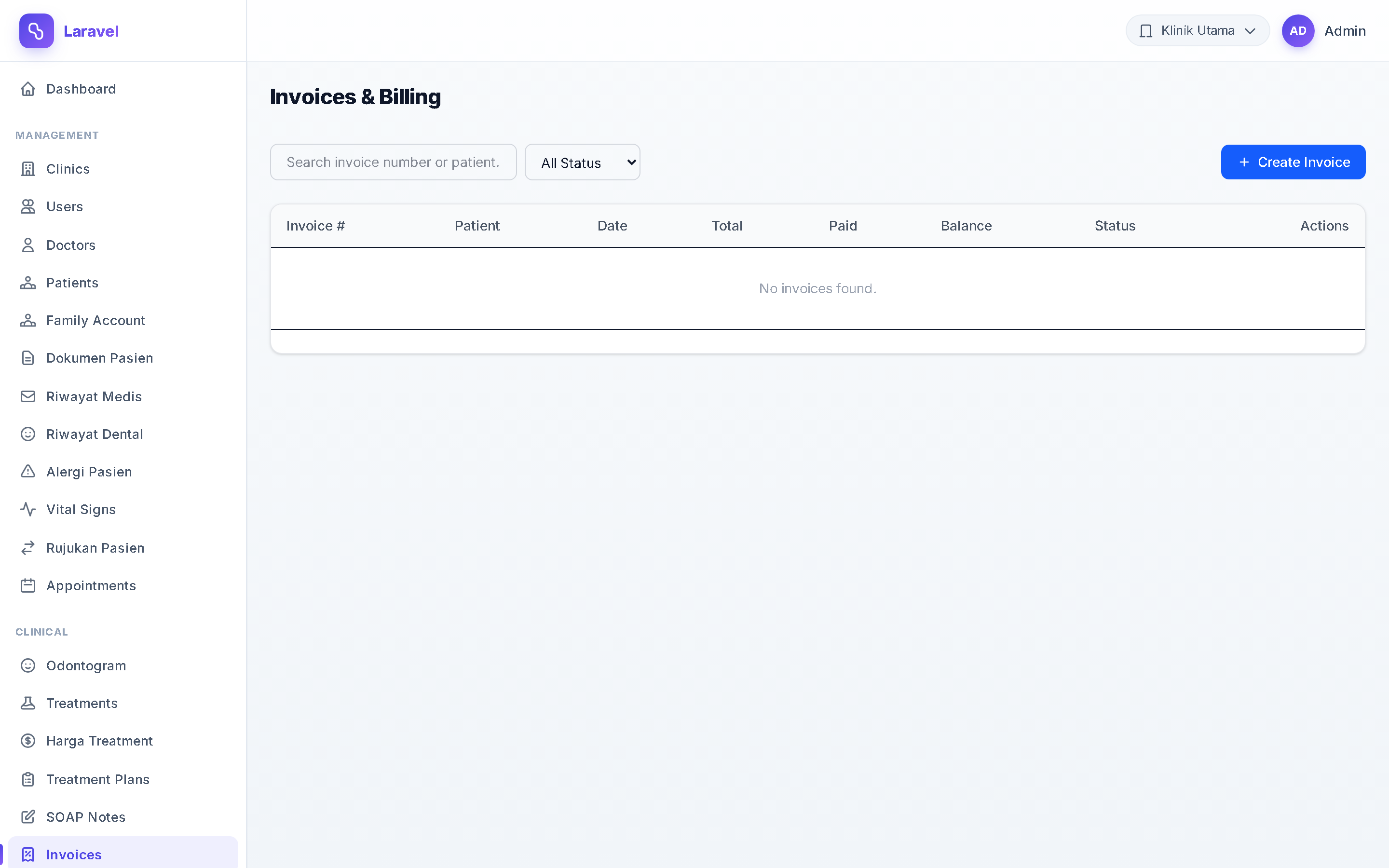Click the SOAP Notes edit icon
Screen dimensions: 1389x868
[x=27, y=817]
